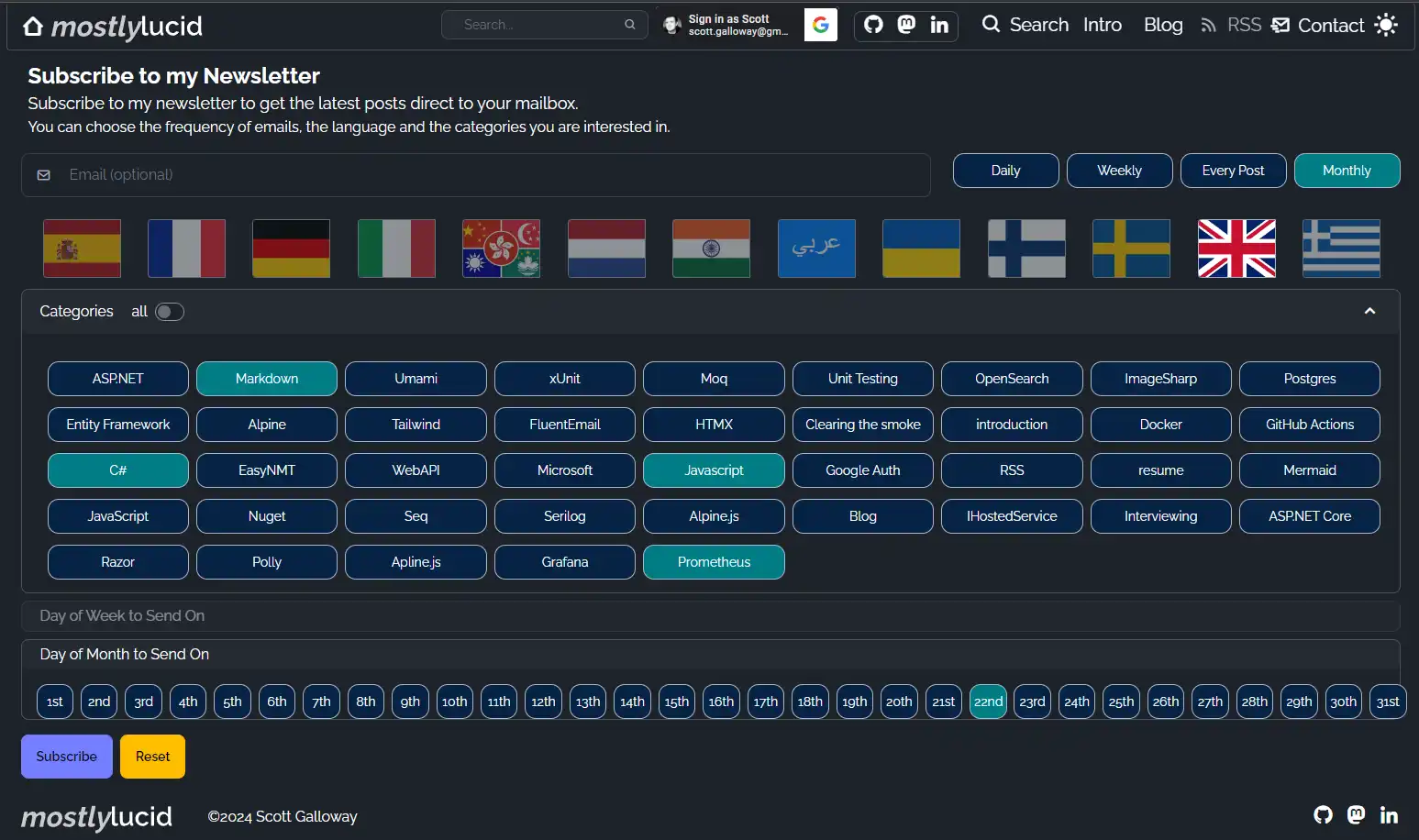
Task: Open the RSS feed icon
Action: click(x=1209, y=25)
